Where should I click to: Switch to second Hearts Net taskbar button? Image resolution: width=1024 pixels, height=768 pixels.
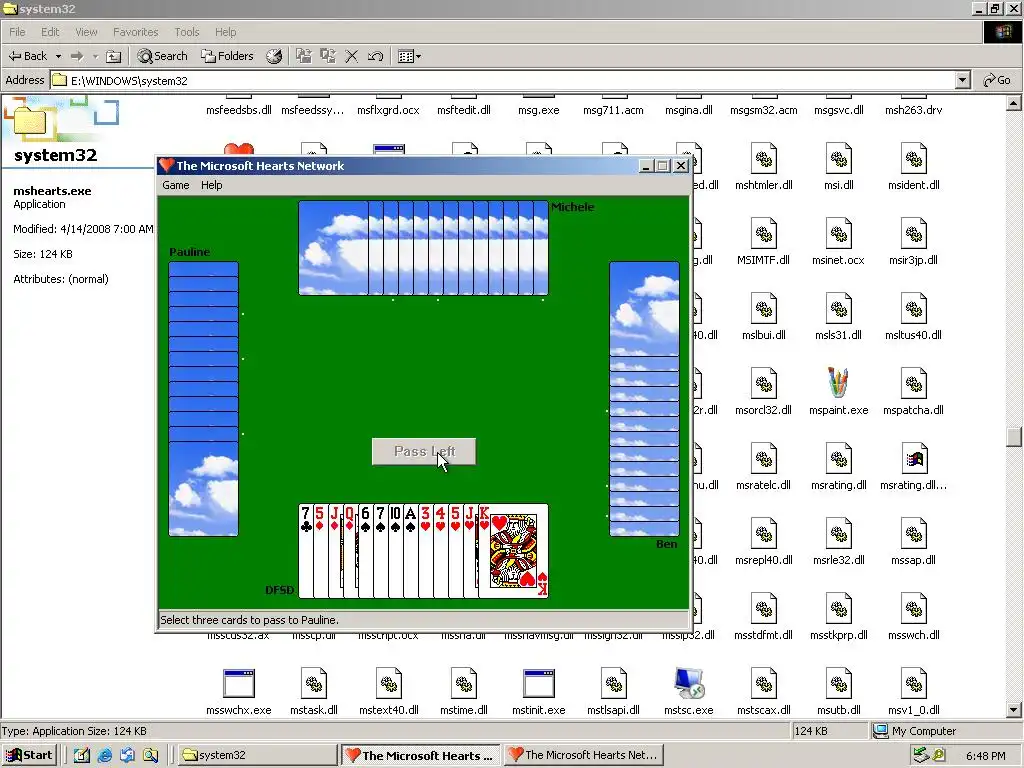pyautogui.click(x=584, y=755)
